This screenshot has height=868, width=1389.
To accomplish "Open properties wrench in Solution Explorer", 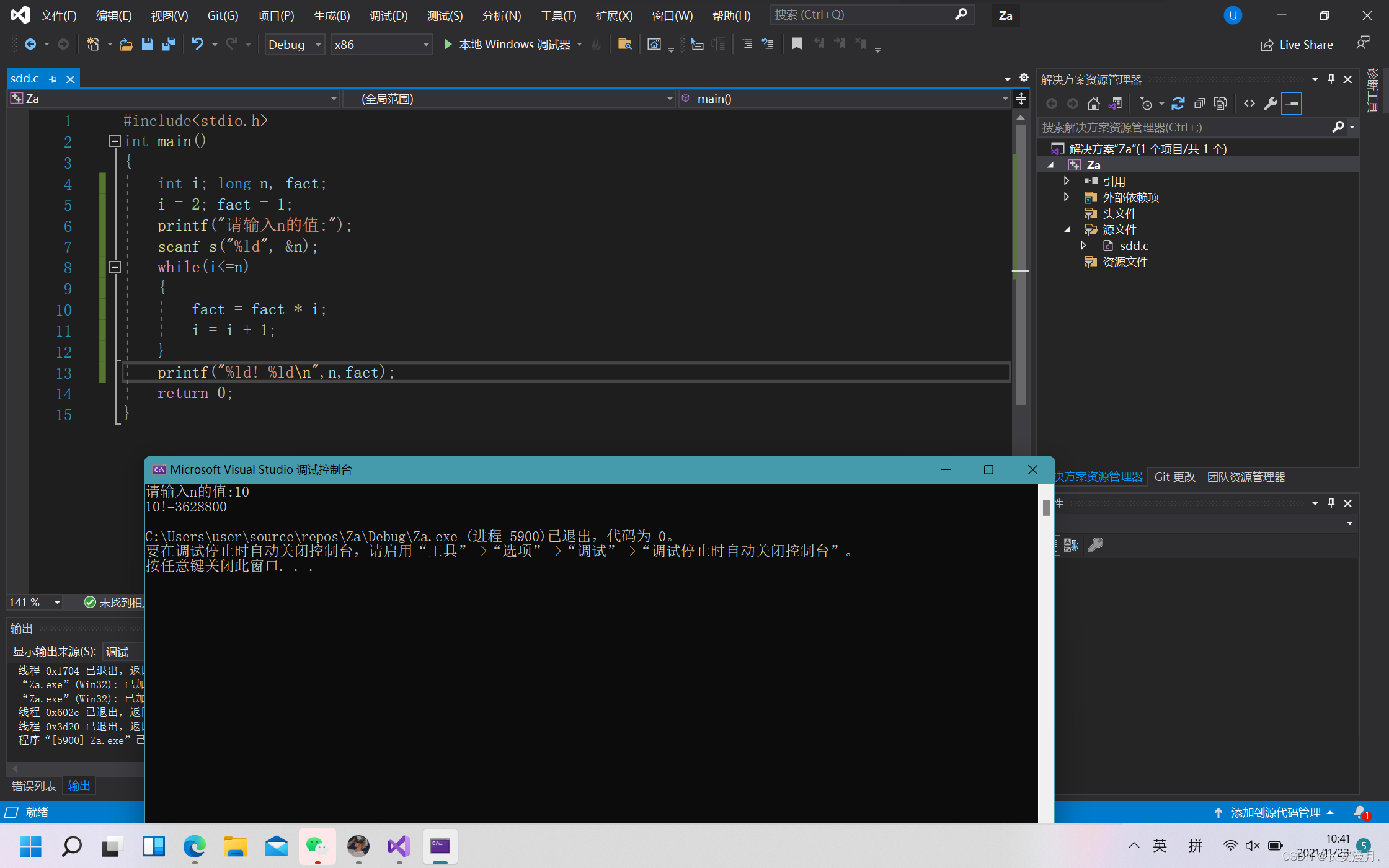I will point(1271,104).
